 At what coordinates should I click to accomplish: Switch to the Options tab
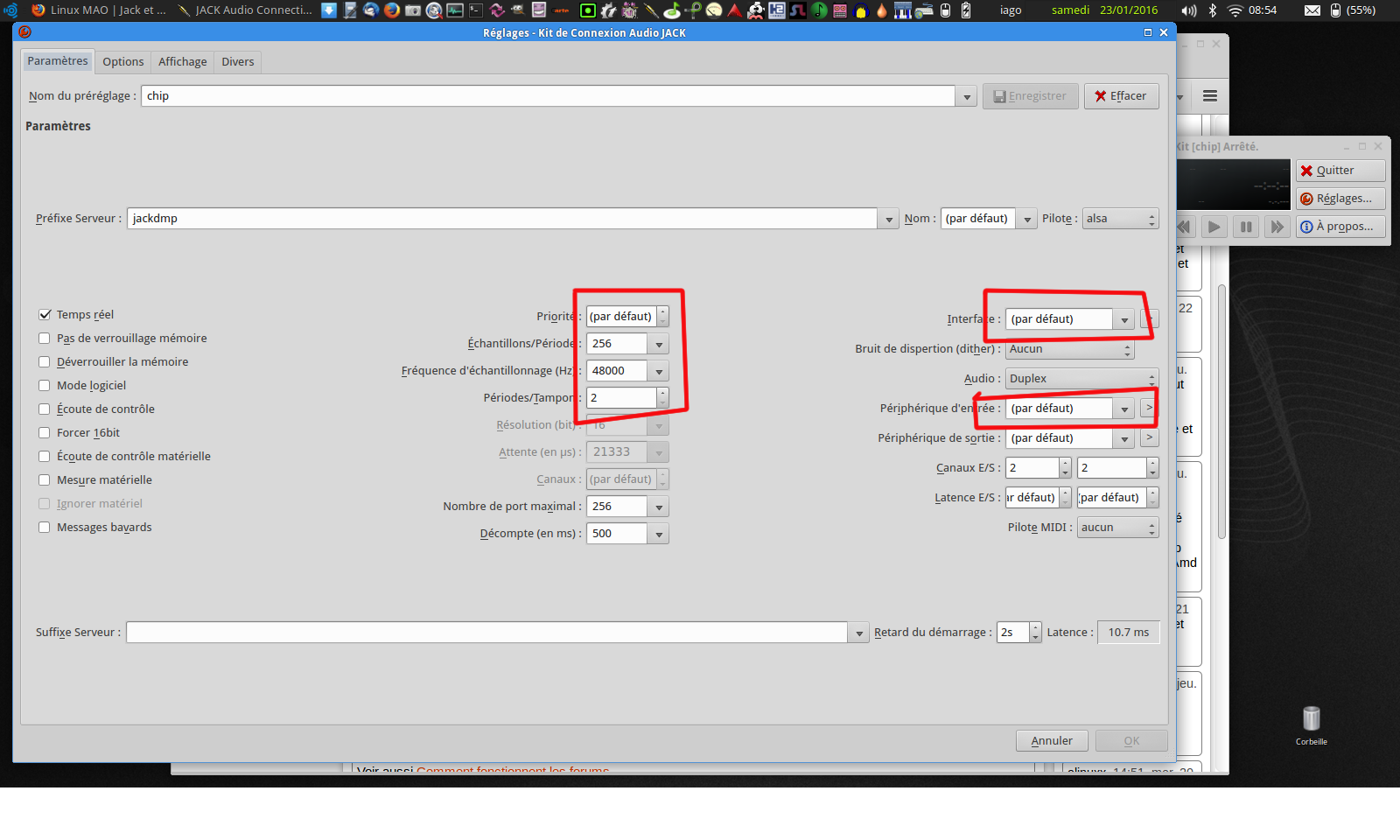123,62
